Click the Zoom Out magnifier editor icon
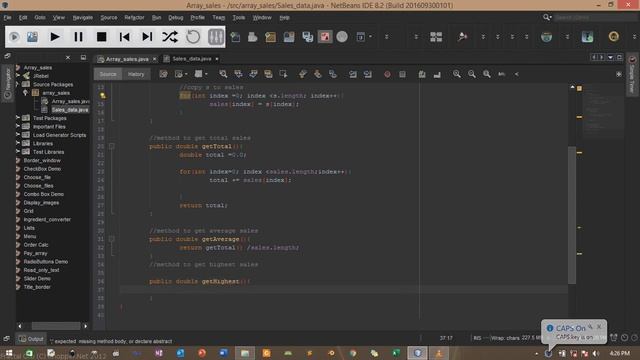 pyautogui.click(x=472, y=74)
